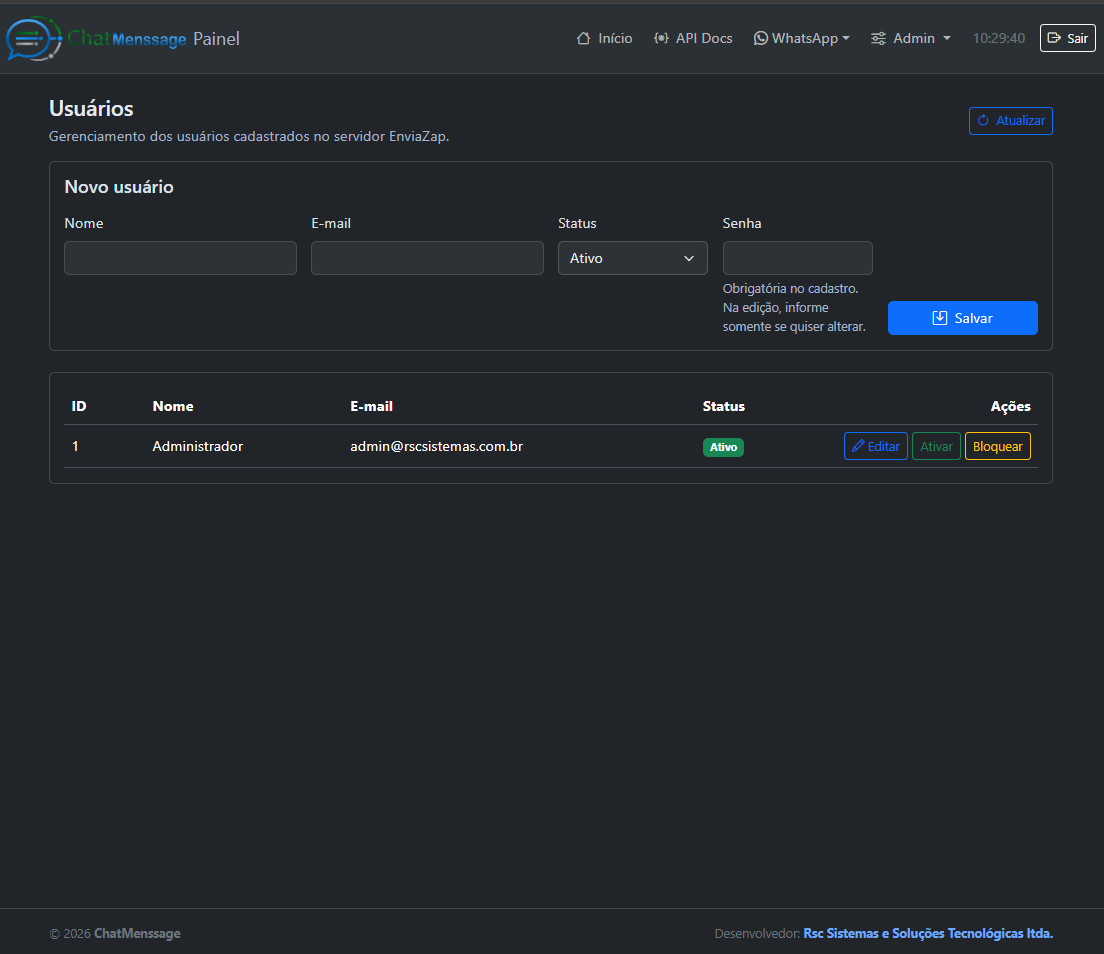1104x954 pixels.
Task: Click the green Ativo status badge
Action: (723, 447)
